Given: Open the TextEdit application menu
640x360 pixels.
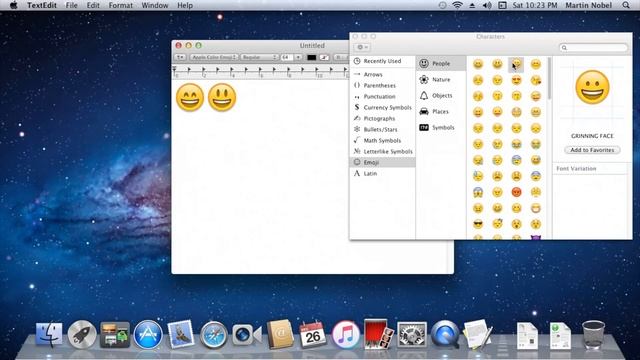Looking at the screenshot, I should pos(42,5).
